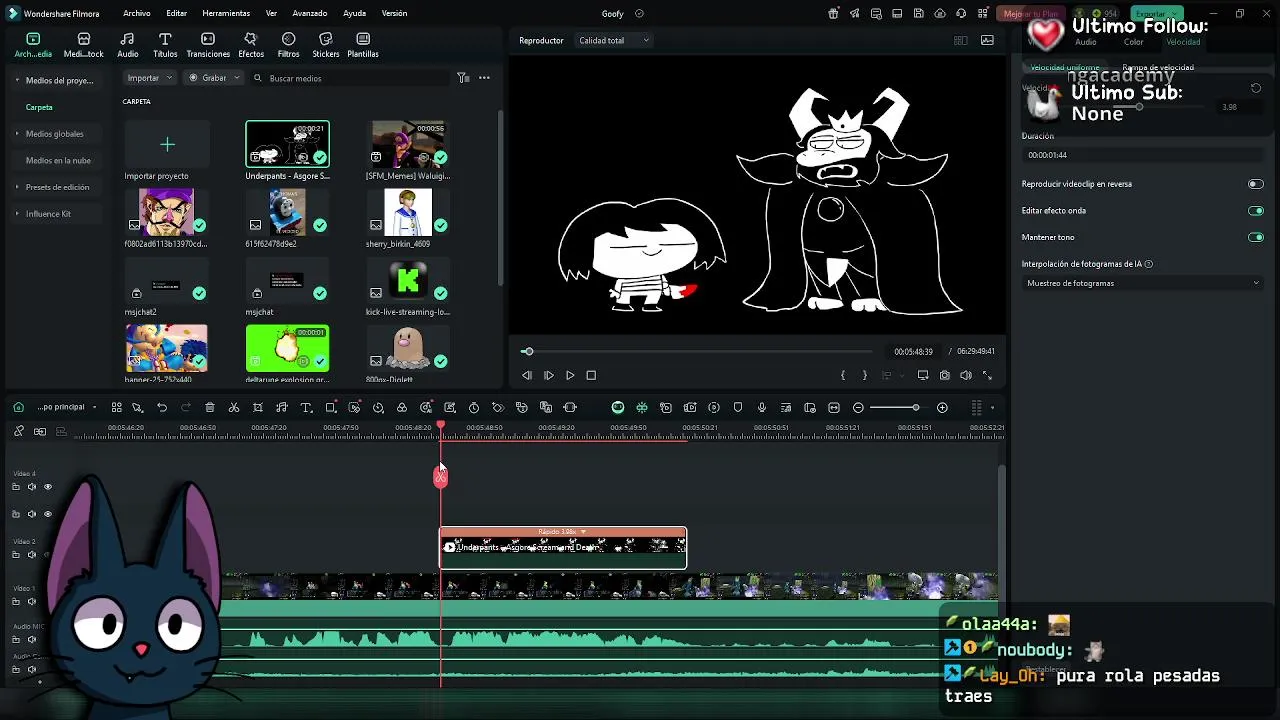Select the Underpants - Agore media thumbnail

(x=287, y=144)
